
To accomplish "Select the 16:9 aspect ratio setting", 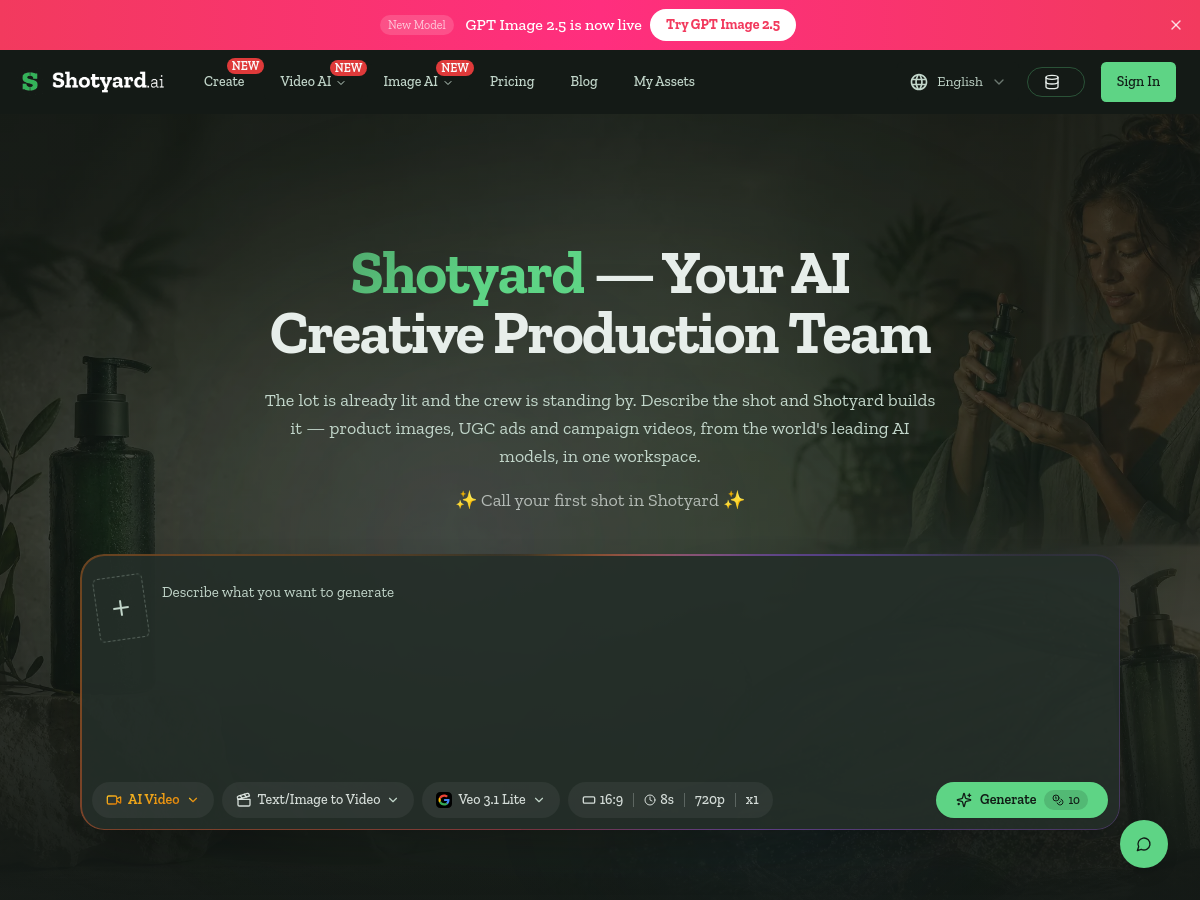I will coord(603,800).
